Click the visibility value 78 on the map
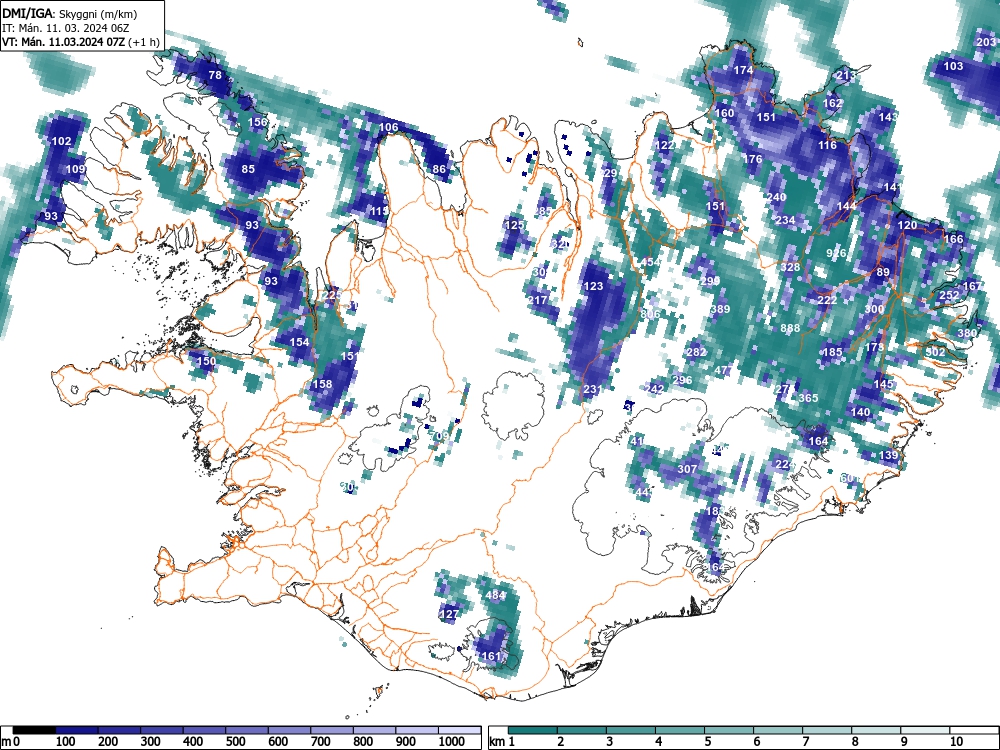The height and width of the screenshot is (750, 1000). pos(216,75)
